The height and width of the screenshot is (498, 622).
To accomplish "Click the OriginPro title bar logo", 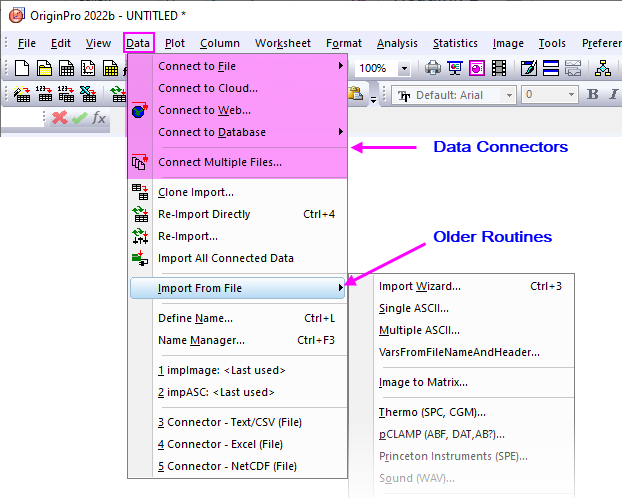I will click(17, 15).
